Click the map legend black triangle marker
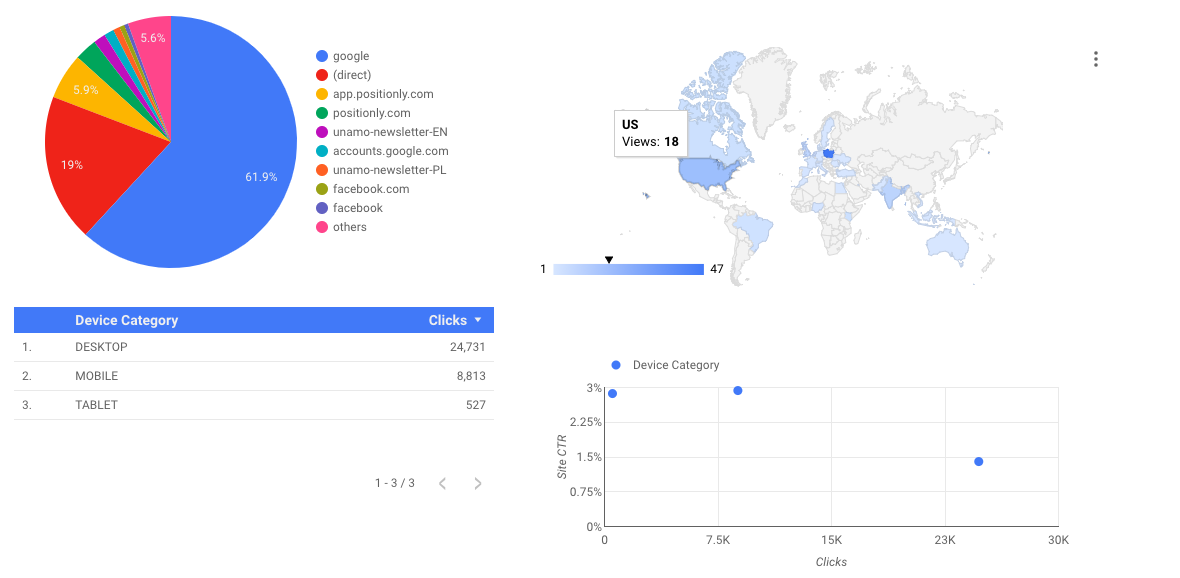The image size is (1180, 578). point(609,260)
